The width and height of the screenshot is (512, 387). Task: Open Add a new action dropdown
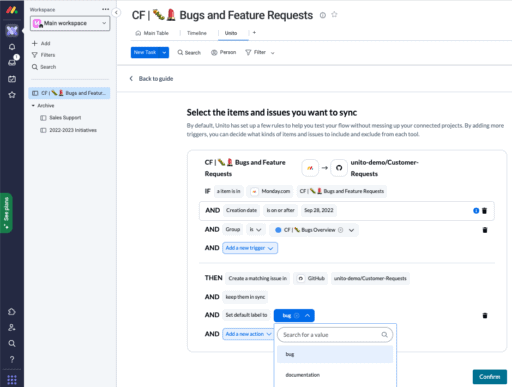248,334
